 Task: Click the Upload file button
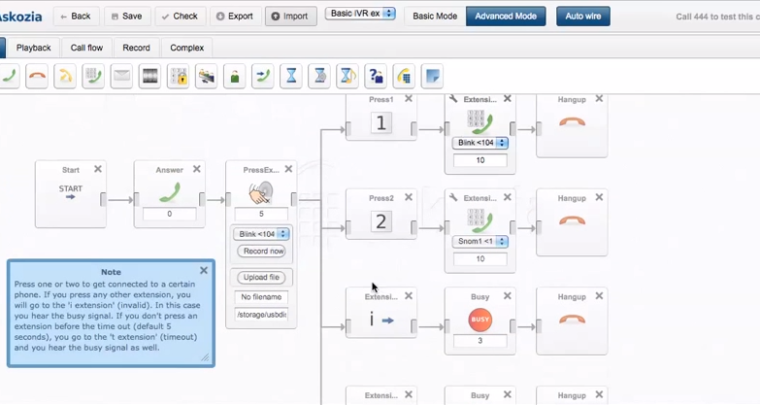(261, 277)
